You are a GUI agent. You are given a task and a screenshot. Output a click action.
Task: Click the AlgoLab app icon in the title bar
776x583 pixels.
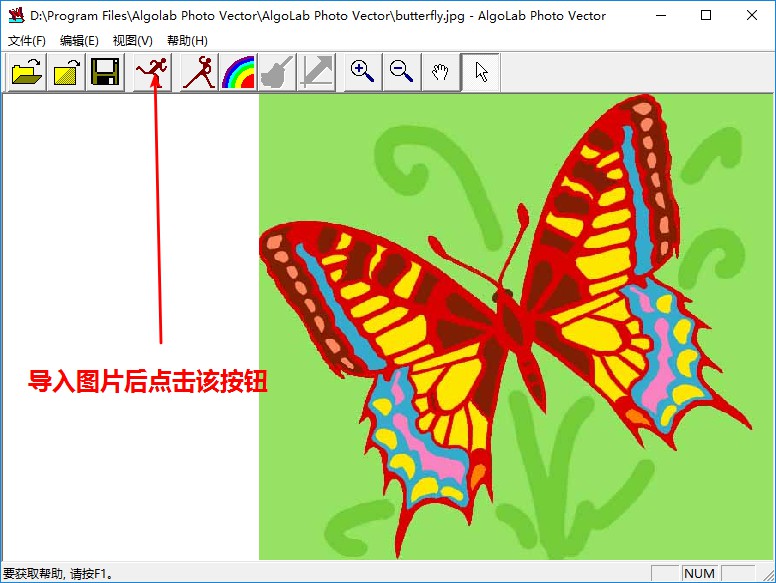tap(16, 15)
